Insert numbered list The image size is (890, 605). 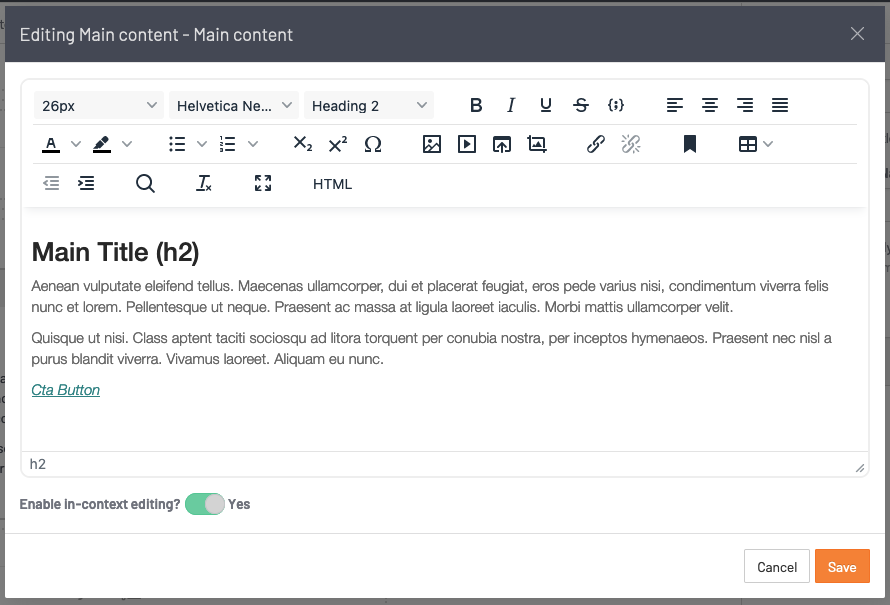click(228, 144)
